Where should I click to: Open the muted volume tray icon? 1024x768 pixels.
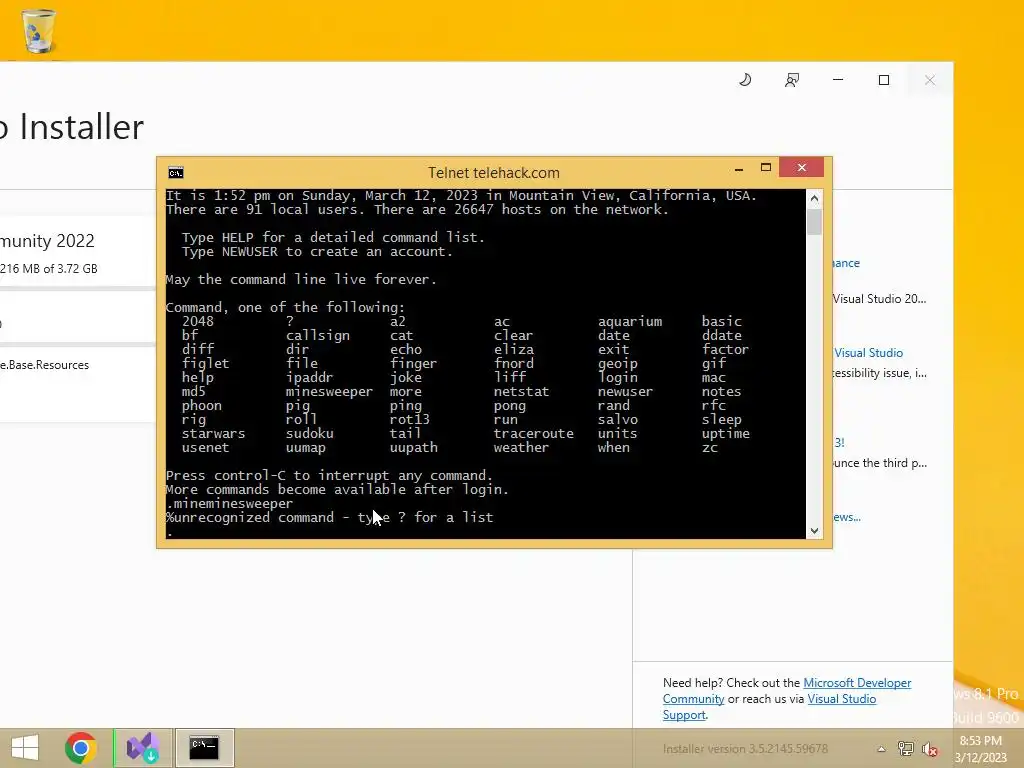click(x=930, y=749)
